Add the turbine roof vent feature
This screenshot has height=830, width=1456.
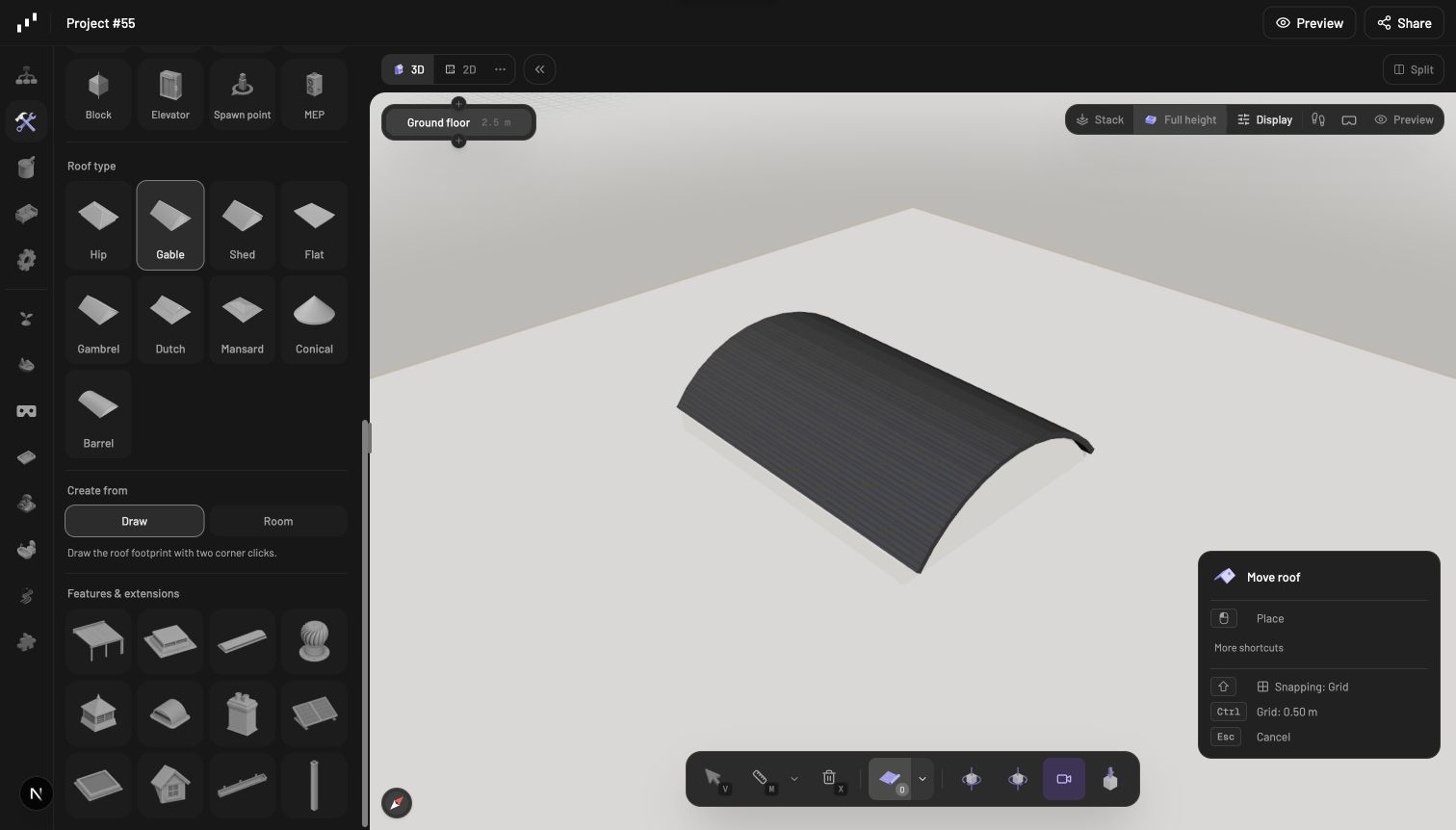coord(314,641)
